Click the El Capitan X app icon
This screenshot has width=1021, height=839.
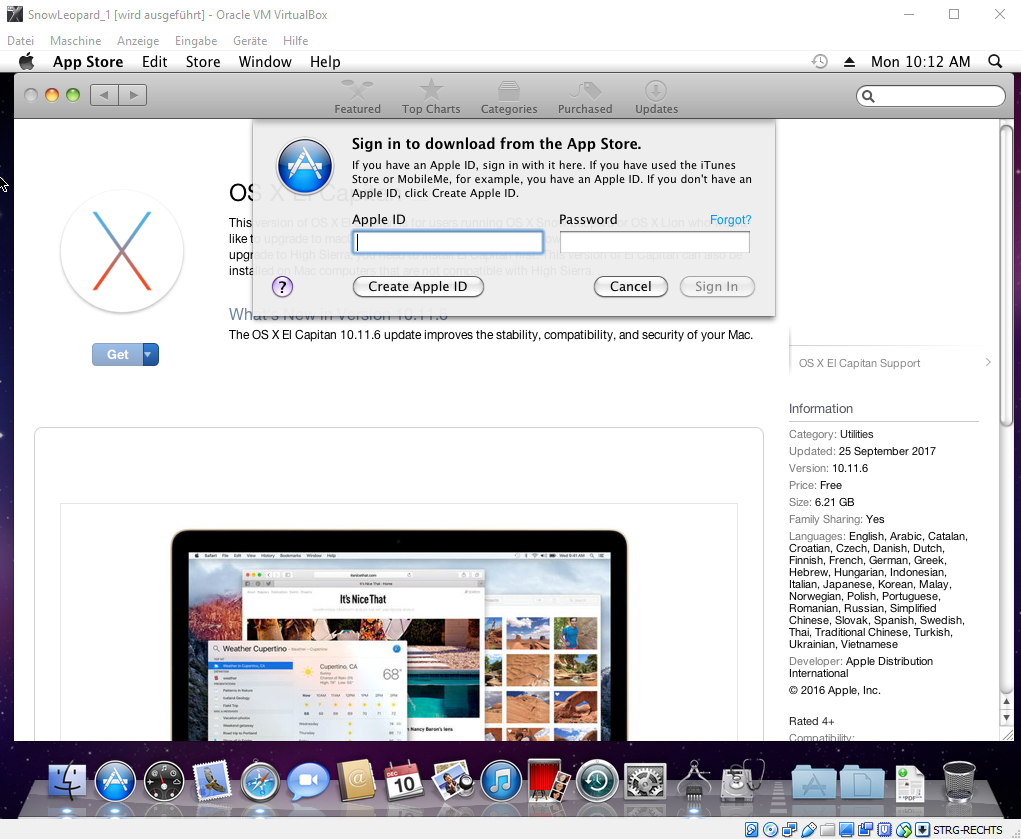pos(122,251)
